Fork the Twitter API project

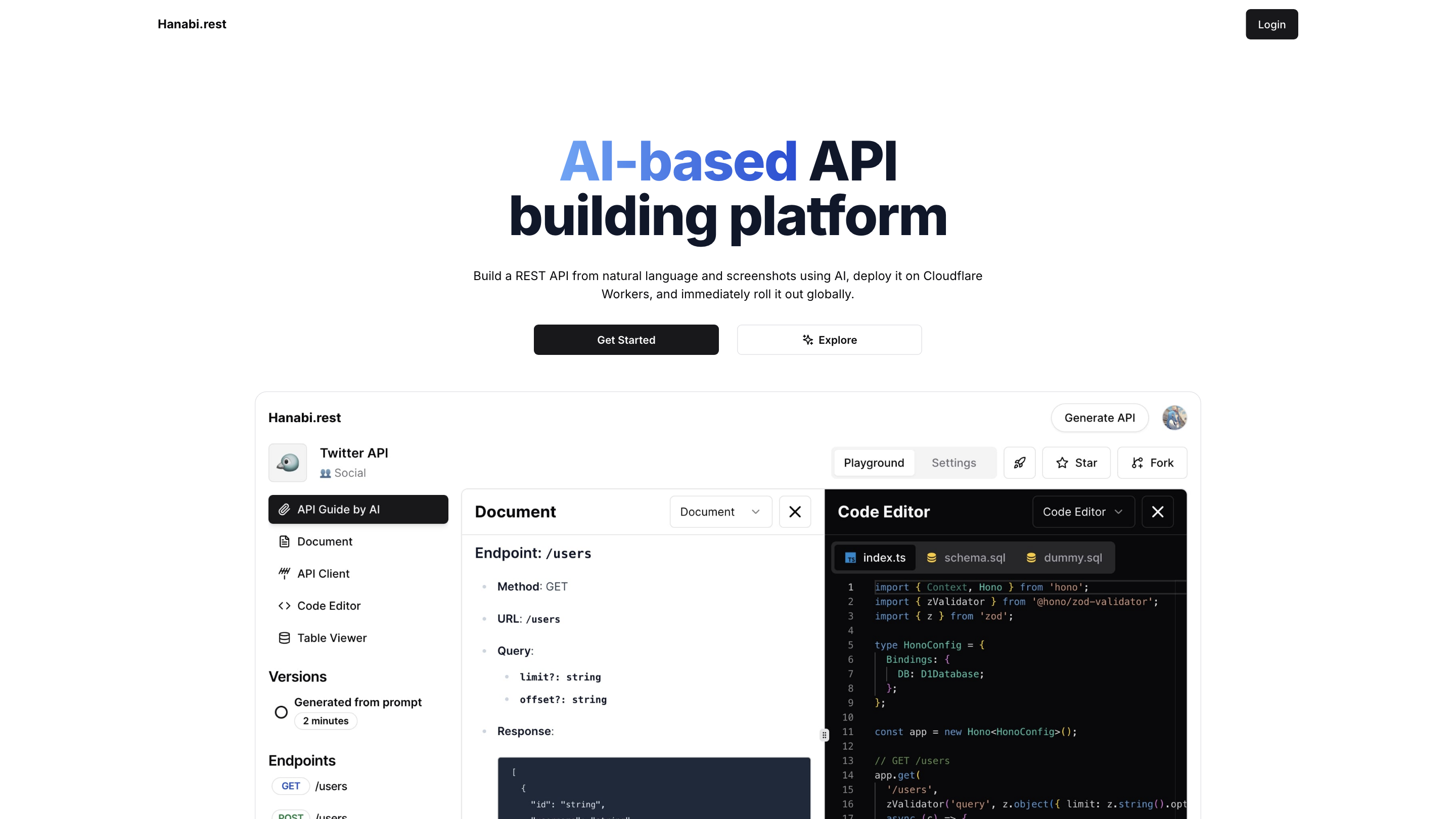coord(1152,463)
